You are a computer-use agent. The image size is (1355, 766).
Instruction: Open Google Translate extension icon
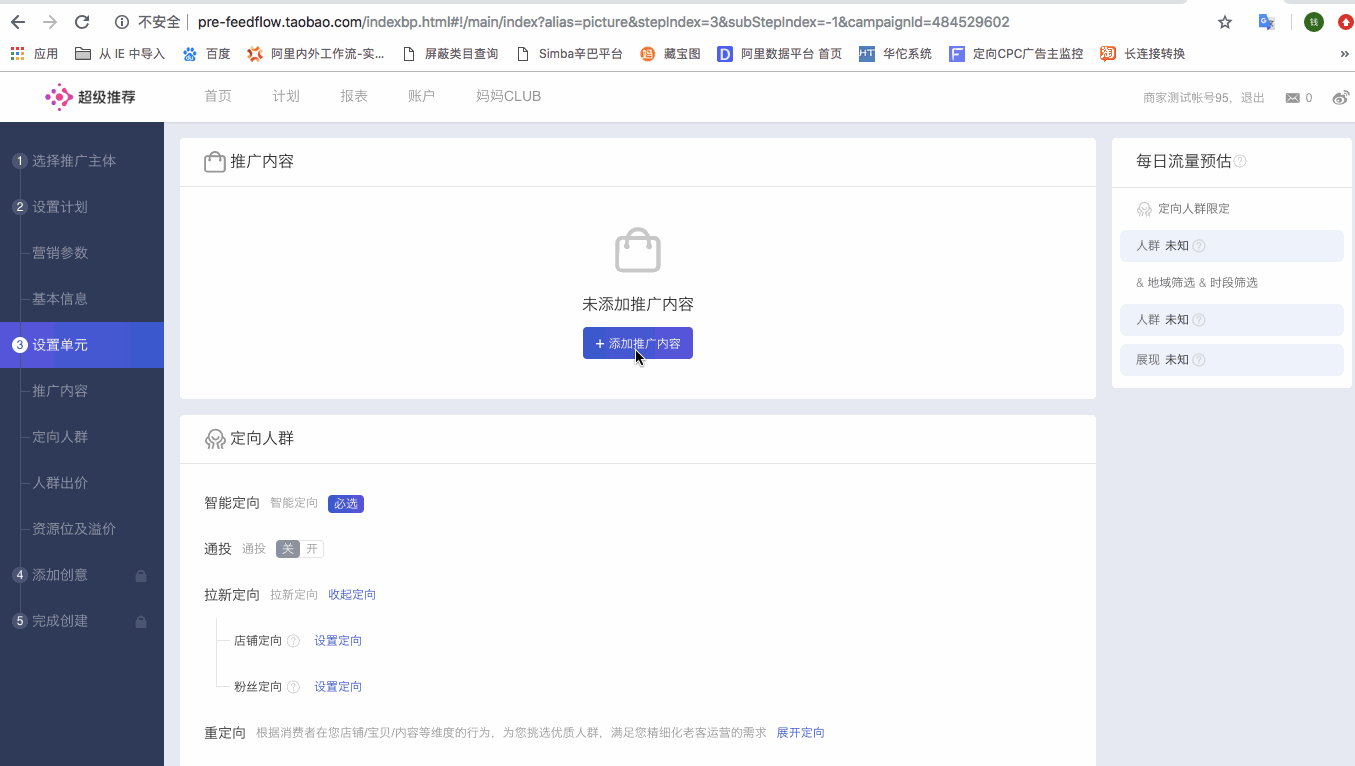coord(1266,22)
